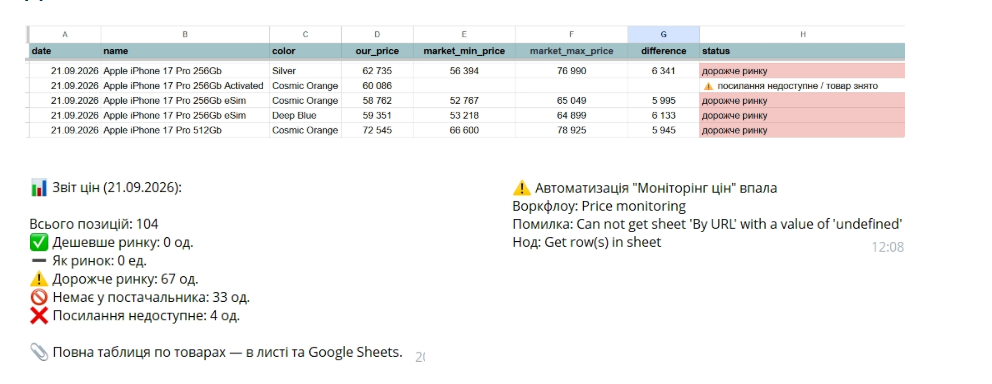The width and height of the screenshot is (992, 384).
Task: Select the Deep Blue color cell
Action: click(x=306, y=116)
